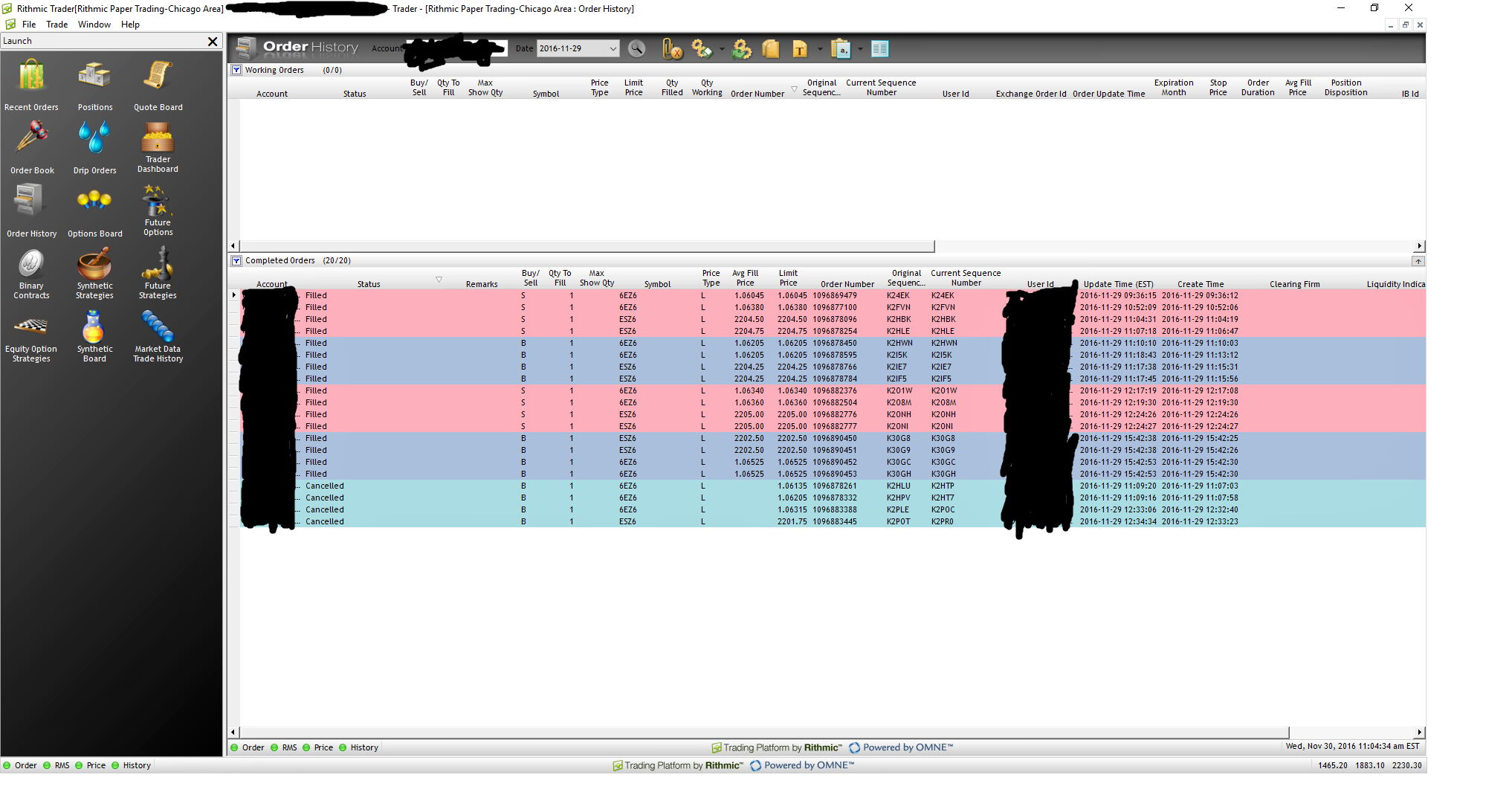Click Working Orders Exchange Order Id header
This screenshot has height=795, width=1512.
click(1031, 94)
